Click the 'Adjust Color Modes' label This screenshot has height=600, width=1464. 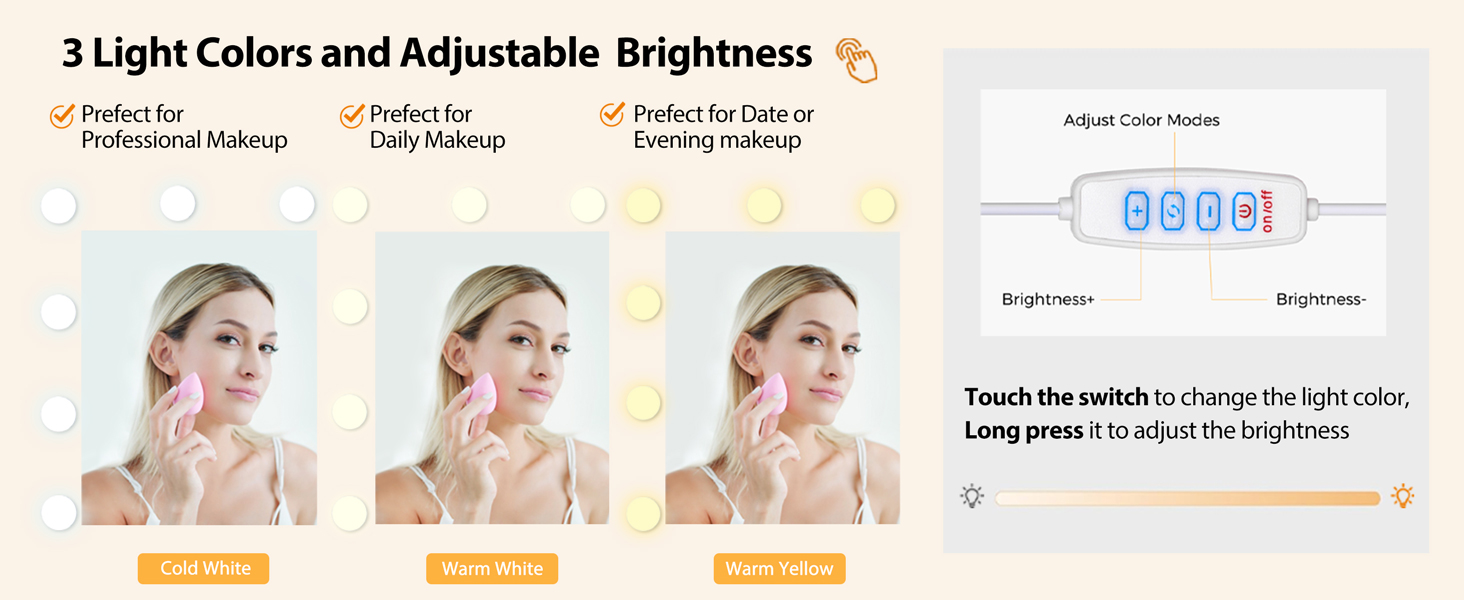coord(1141,120)
